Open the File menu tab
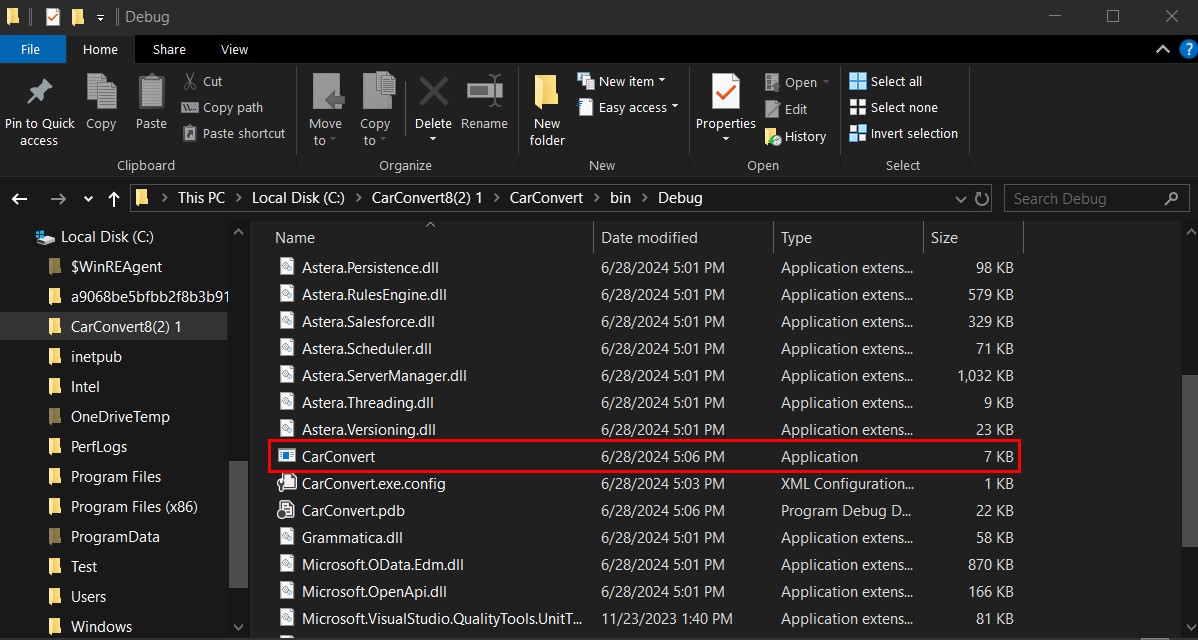 (30, 49)
